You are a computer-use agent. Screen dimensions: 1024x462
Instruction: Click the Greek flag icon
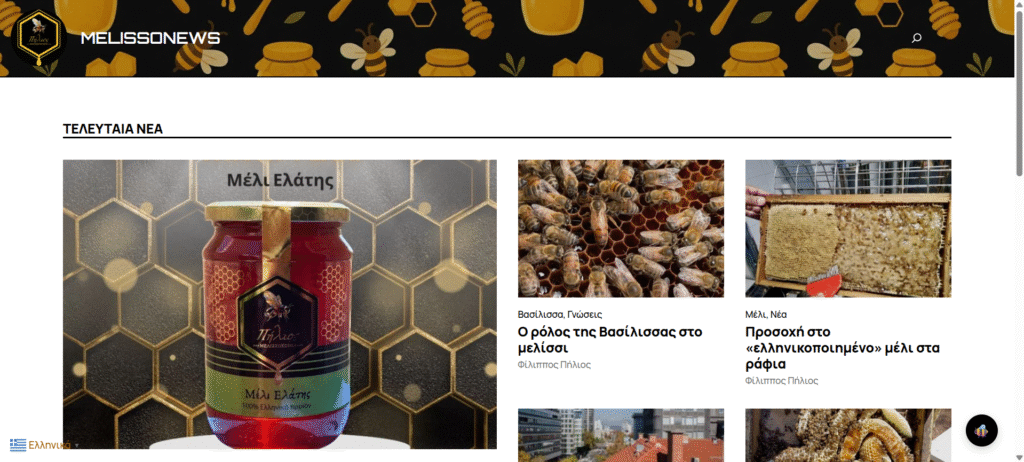(18, 445)
